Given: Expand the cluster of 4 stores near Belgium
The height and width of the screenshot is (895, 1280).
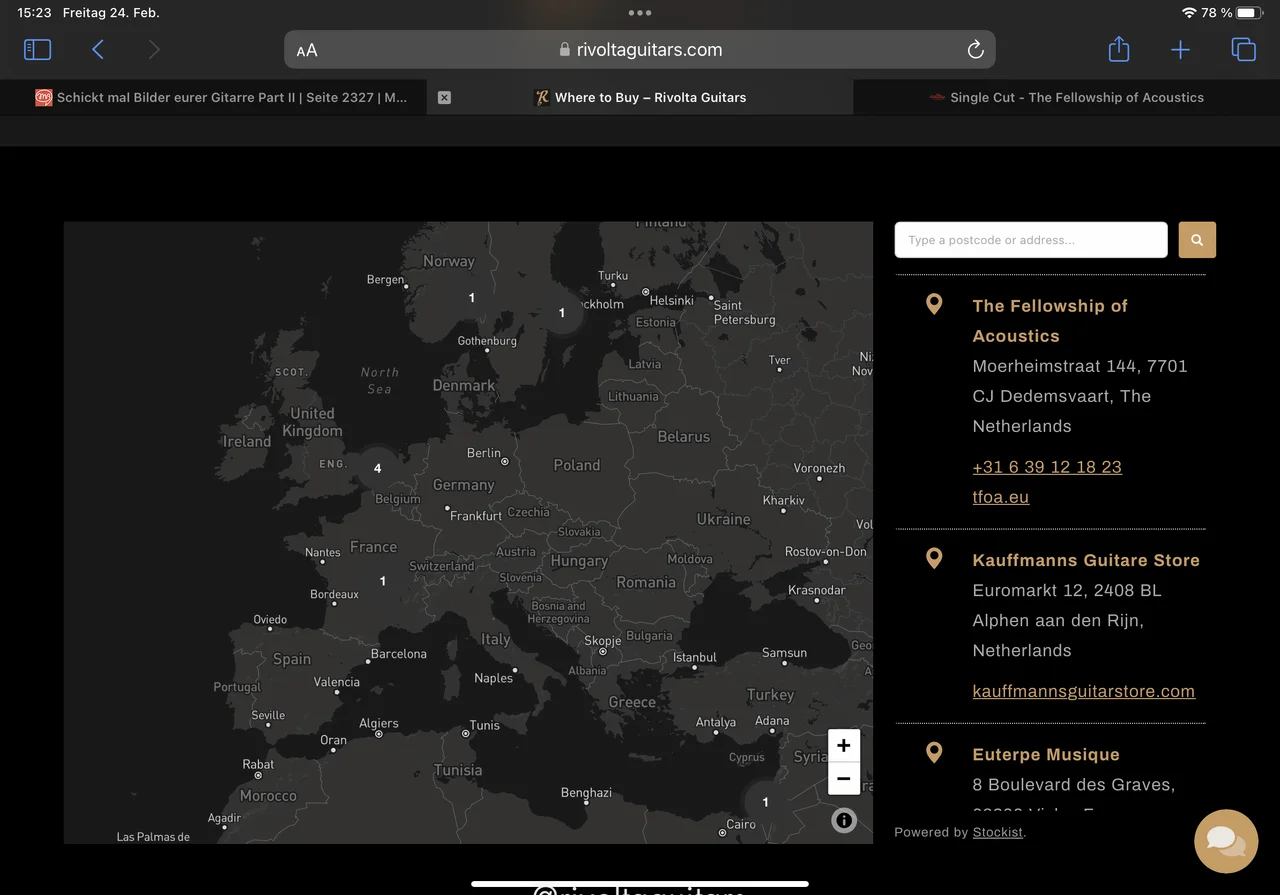Looking at the screenshot, I should [377, 468].
